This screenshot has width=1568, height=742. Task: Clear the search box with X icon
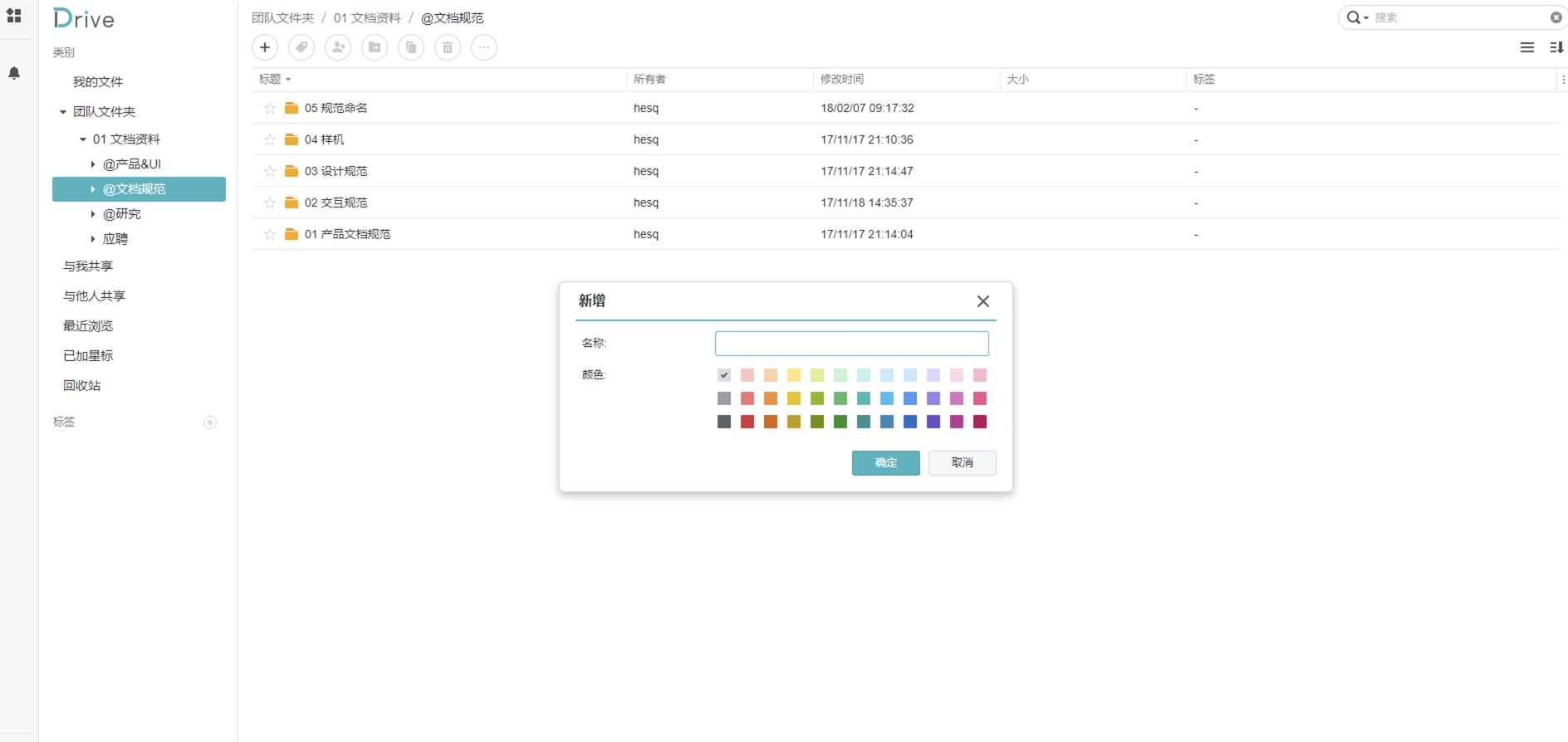click(1556, 17)
